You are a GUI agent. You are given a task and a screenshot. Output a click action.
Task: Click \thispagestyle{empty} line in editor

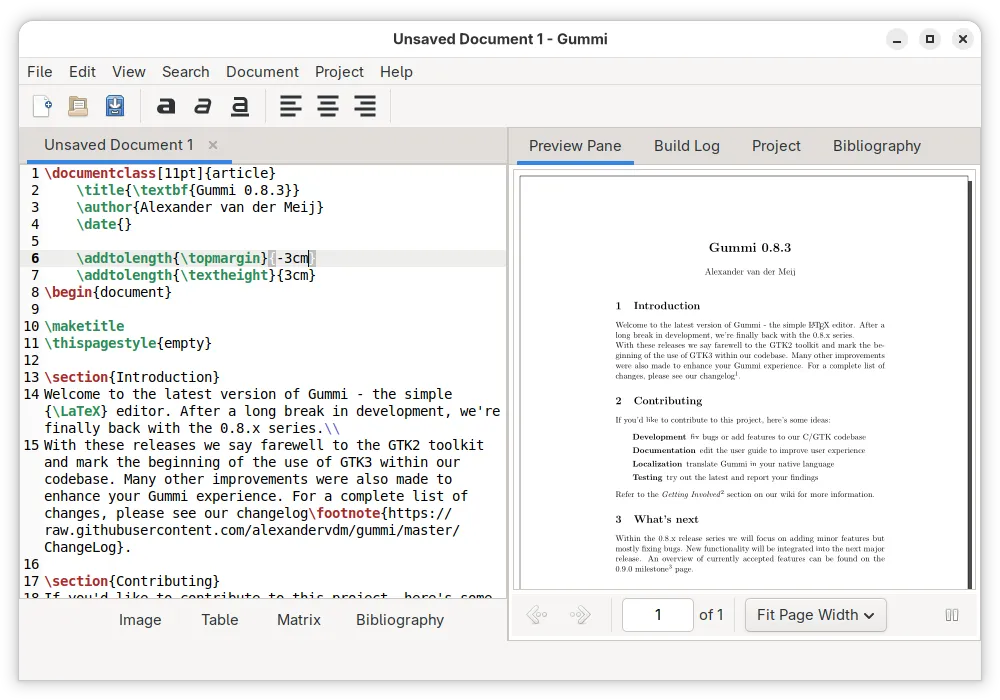tap(128, 343)
